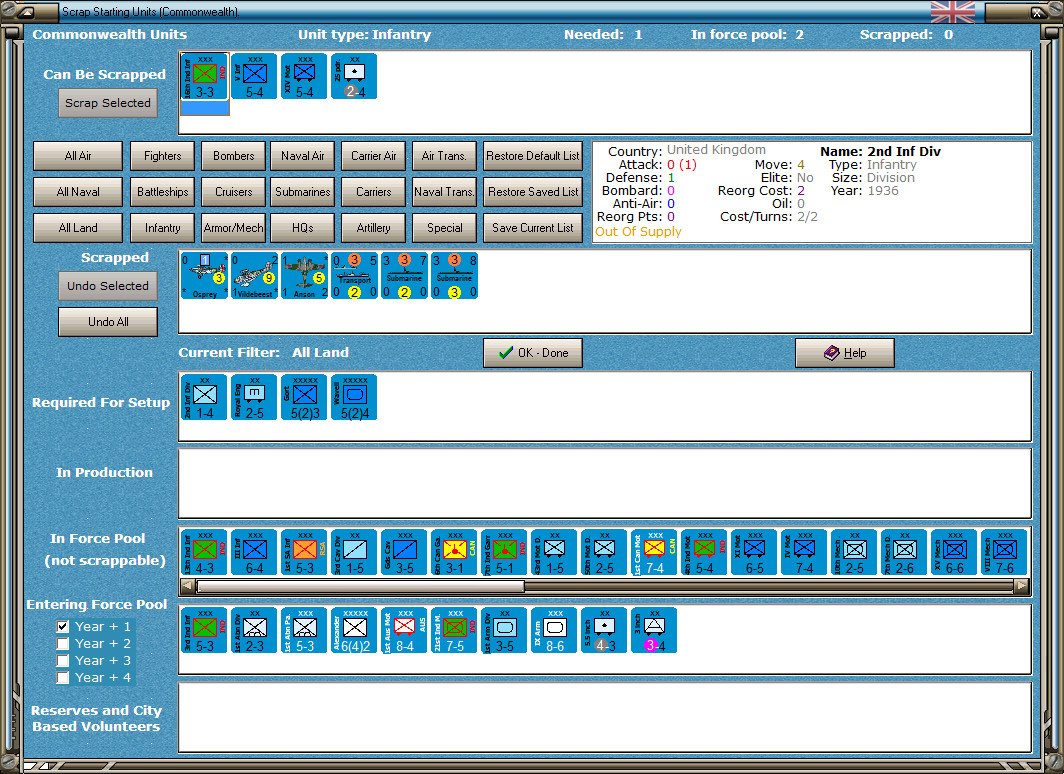
Task: Select the scrapped Transport ship counter
Action: pyautogui.click(x=354, y=276)
